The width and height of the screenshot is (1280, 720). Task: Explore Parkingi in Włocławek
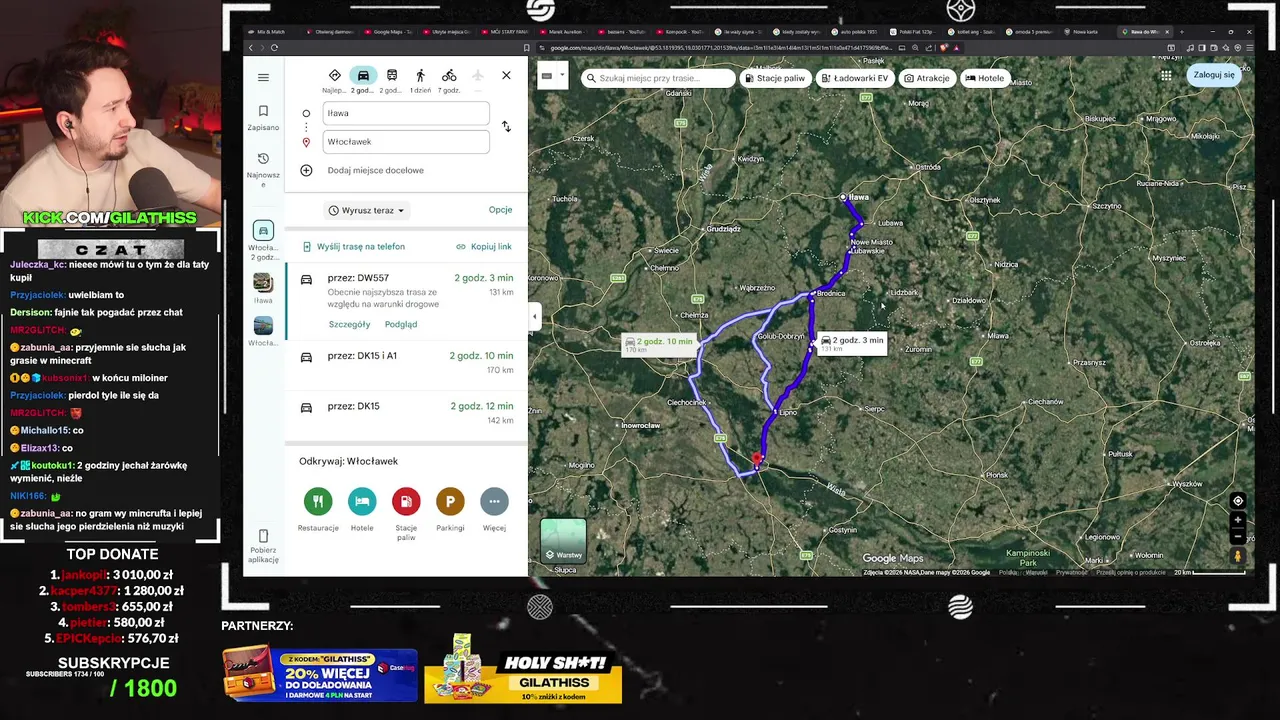[x=450, y=510]
